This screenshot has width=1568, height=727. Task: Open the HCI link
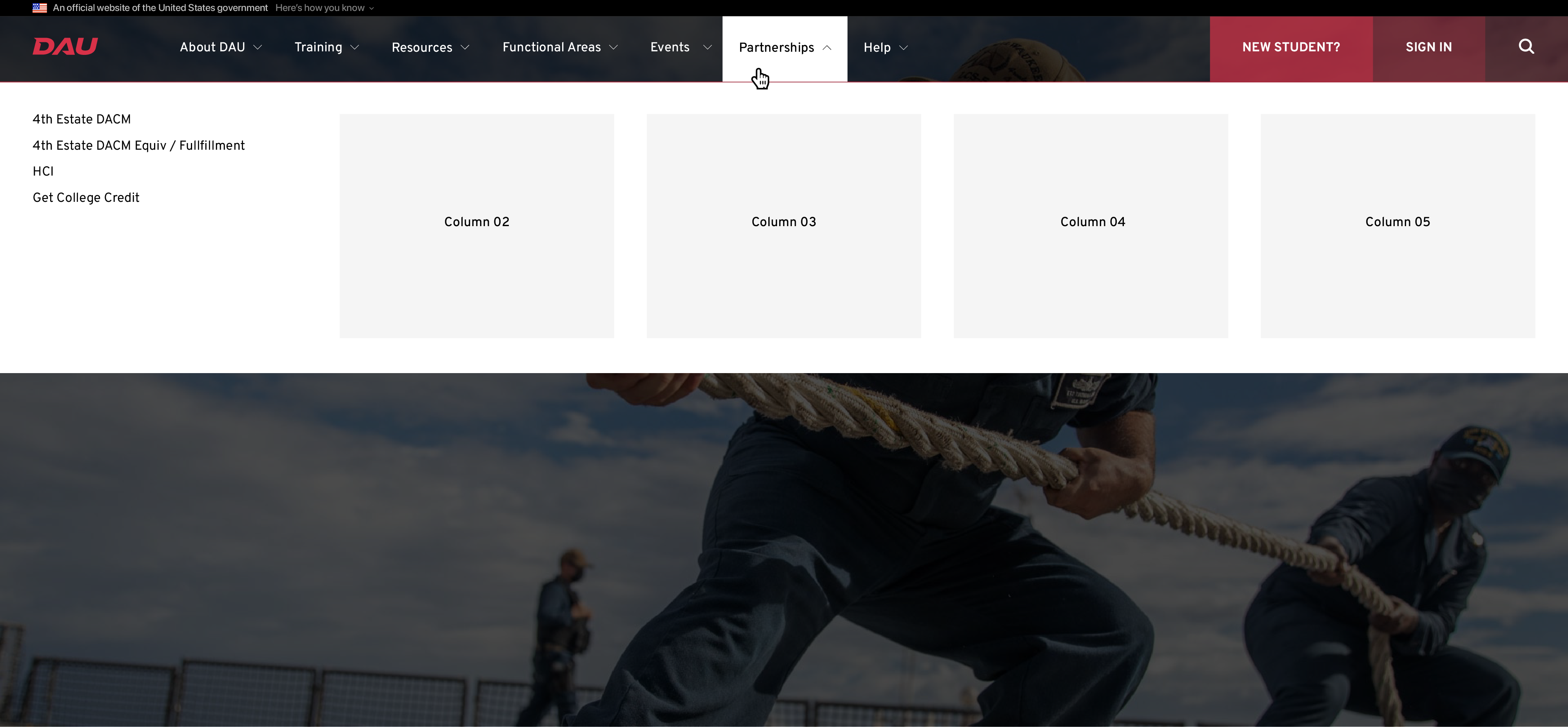(x=43, y=172)
